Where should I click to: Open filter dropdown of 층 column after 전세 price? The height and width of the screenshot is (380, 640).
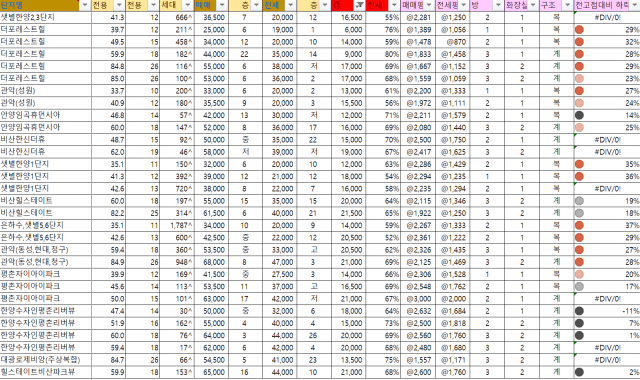click(325, 5)
